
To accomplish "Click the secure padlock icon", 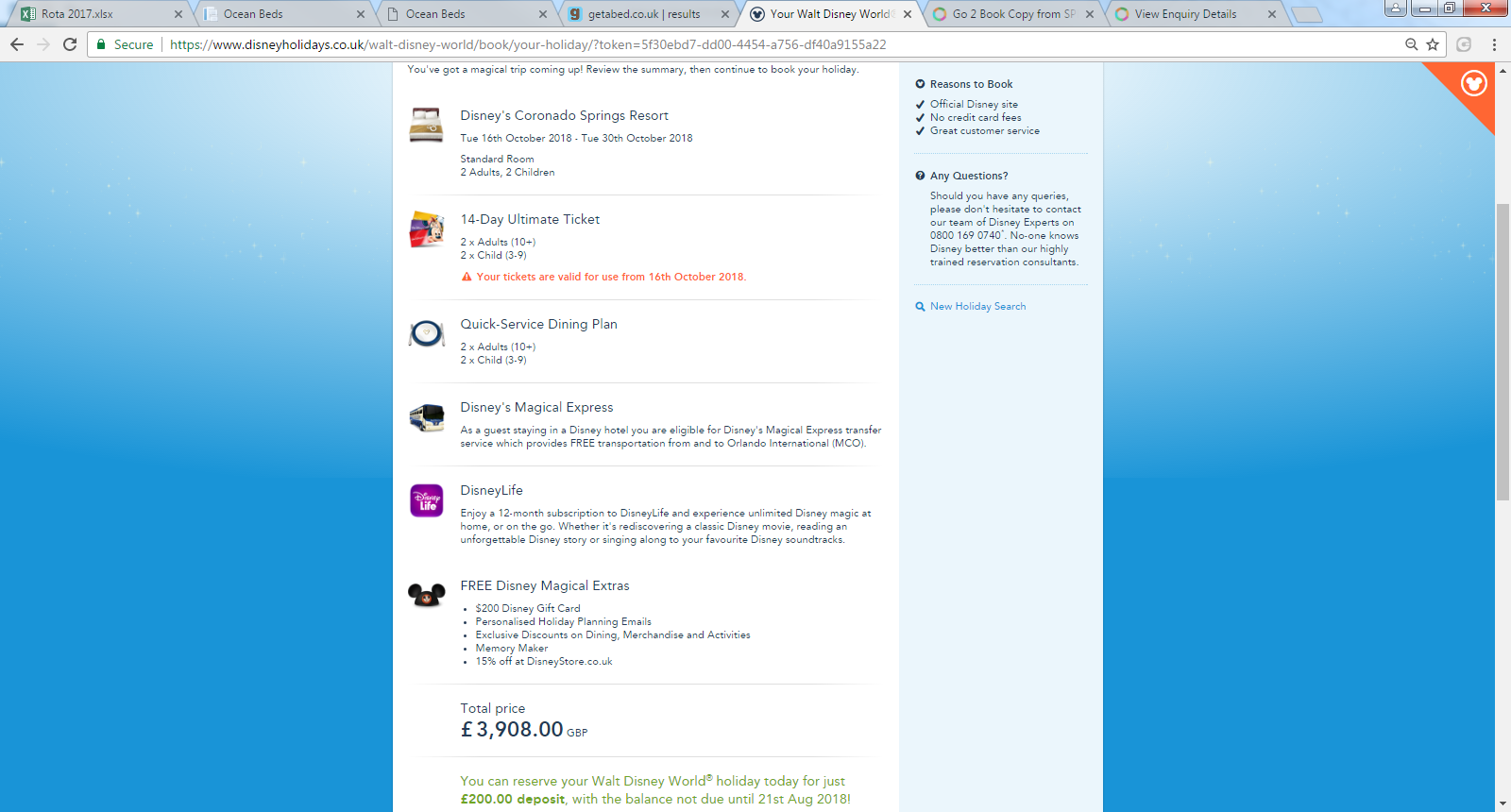I will [101, 44].
